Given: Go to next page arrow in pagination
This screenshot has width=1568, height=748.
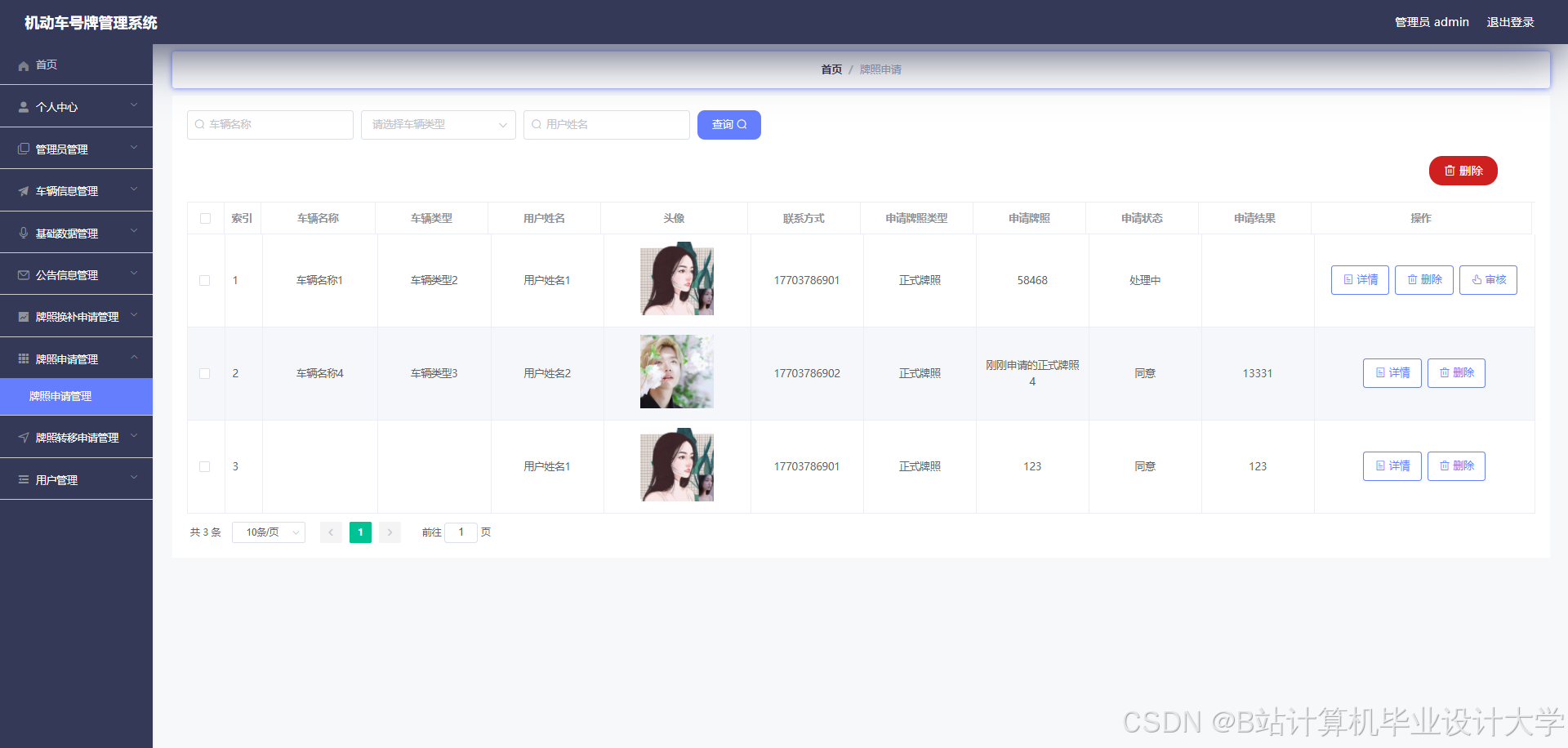Looking at the screenshot, I should point(390,532).
